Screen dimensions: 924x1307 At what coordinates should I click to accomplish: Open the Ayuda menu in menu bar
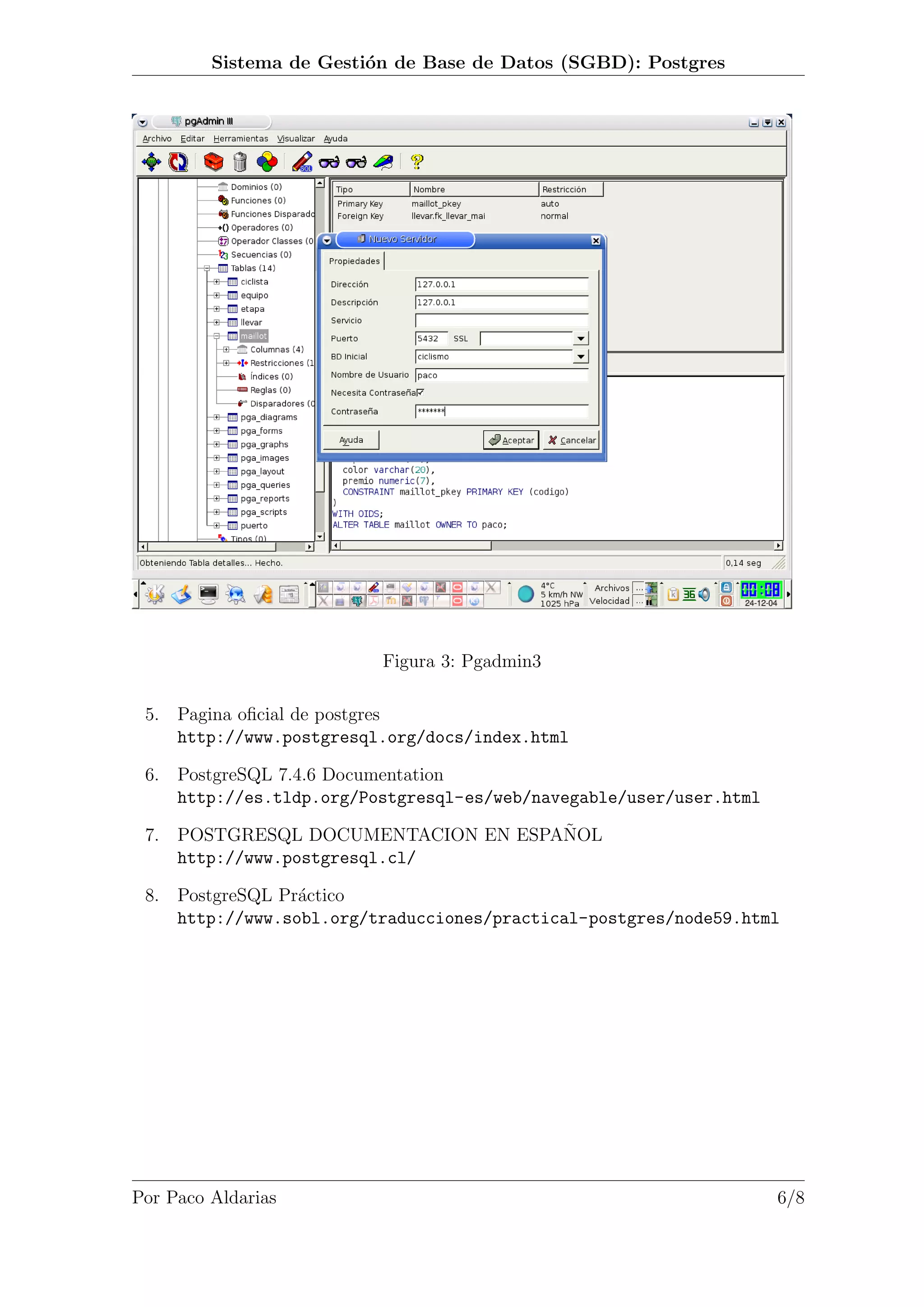[x=336, y=139]
